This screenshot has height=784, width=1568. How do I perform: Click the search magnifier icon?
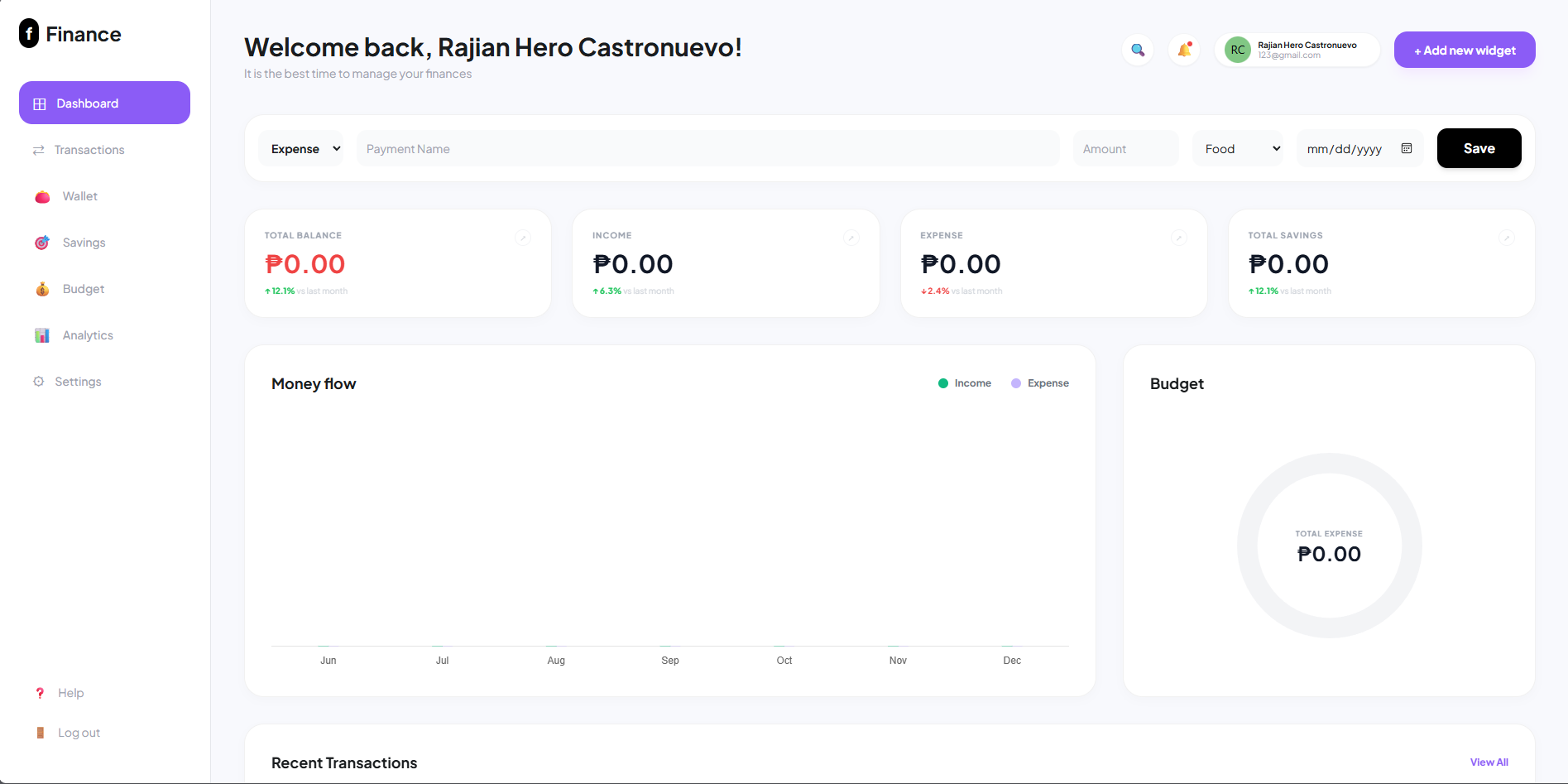(x=1137, y=50)
